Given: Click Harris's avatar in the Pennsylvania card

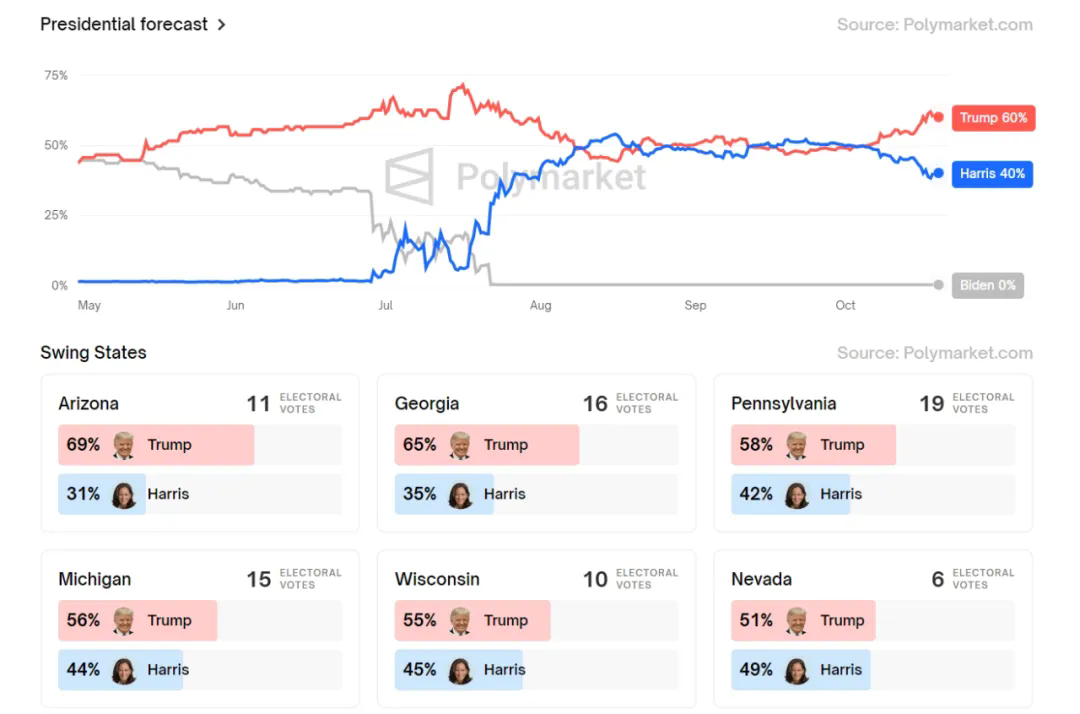Looking at the screenshot, I should (797, 494).
